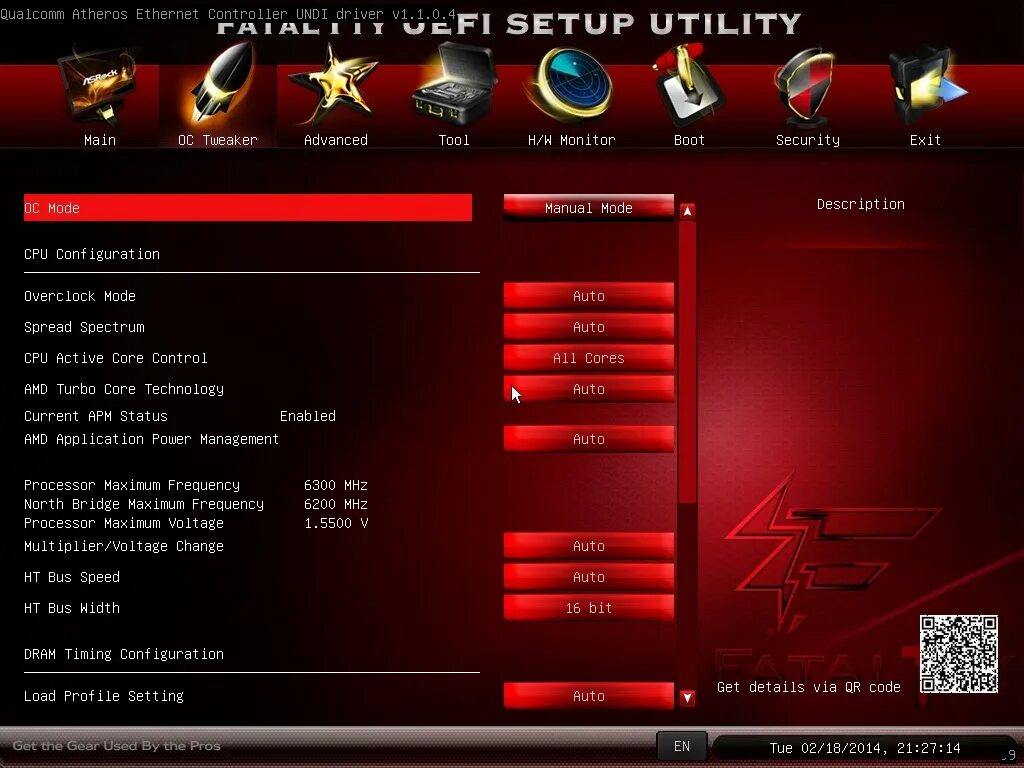Open the Security shield icon
Image resolution: width=1024 pixels, height=768 pixels.
point(807,88)
